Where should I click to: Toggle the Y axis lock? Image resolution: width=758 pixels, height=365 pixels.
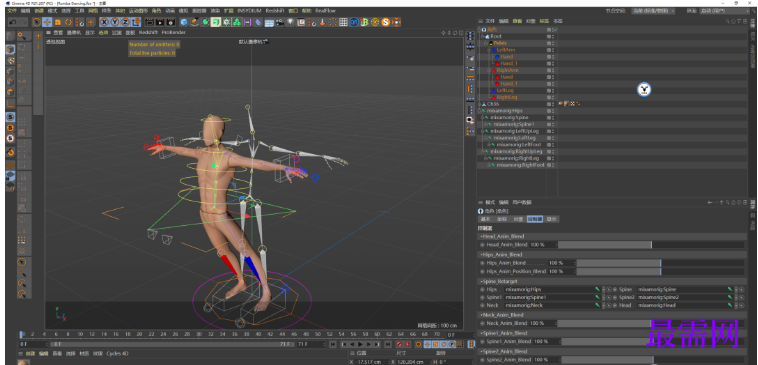click(x=115, y=22)
